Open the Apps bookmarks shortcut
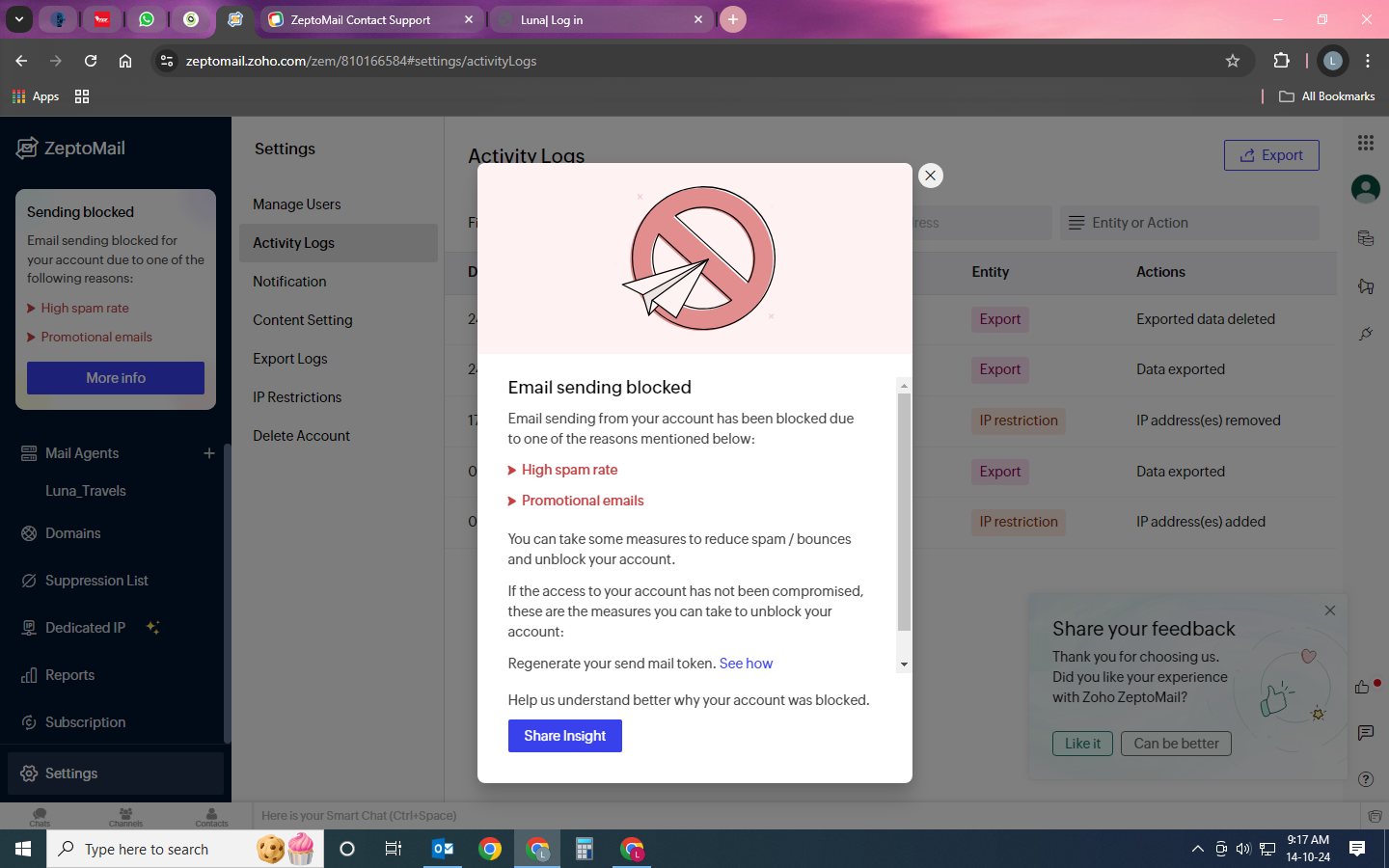Image resolution: width=1389 pixels, height=868 pixels. 36,96
